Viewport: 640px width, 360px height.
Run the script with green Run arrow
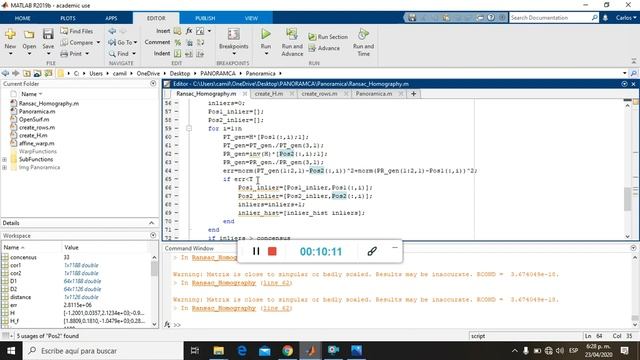tap(266, 34)
